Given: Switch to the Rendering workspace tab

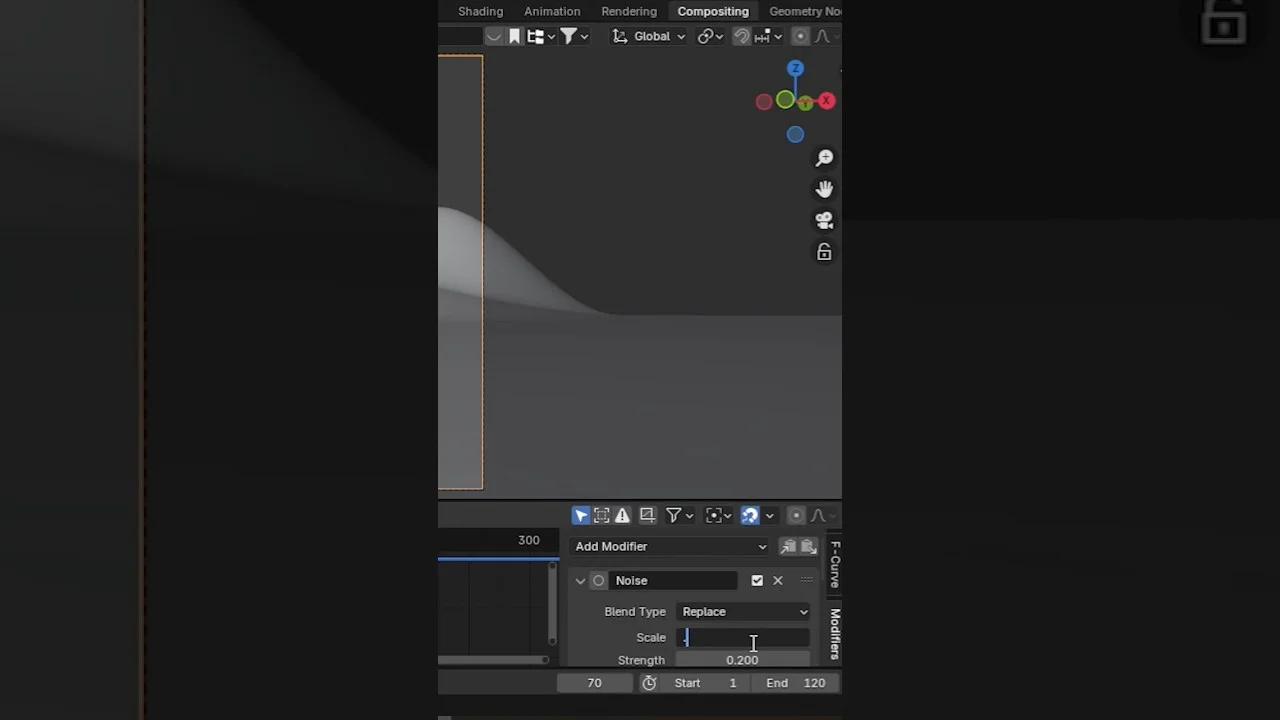Looking at the screenshot, I should pyautogui.click(x=629, y=11).
